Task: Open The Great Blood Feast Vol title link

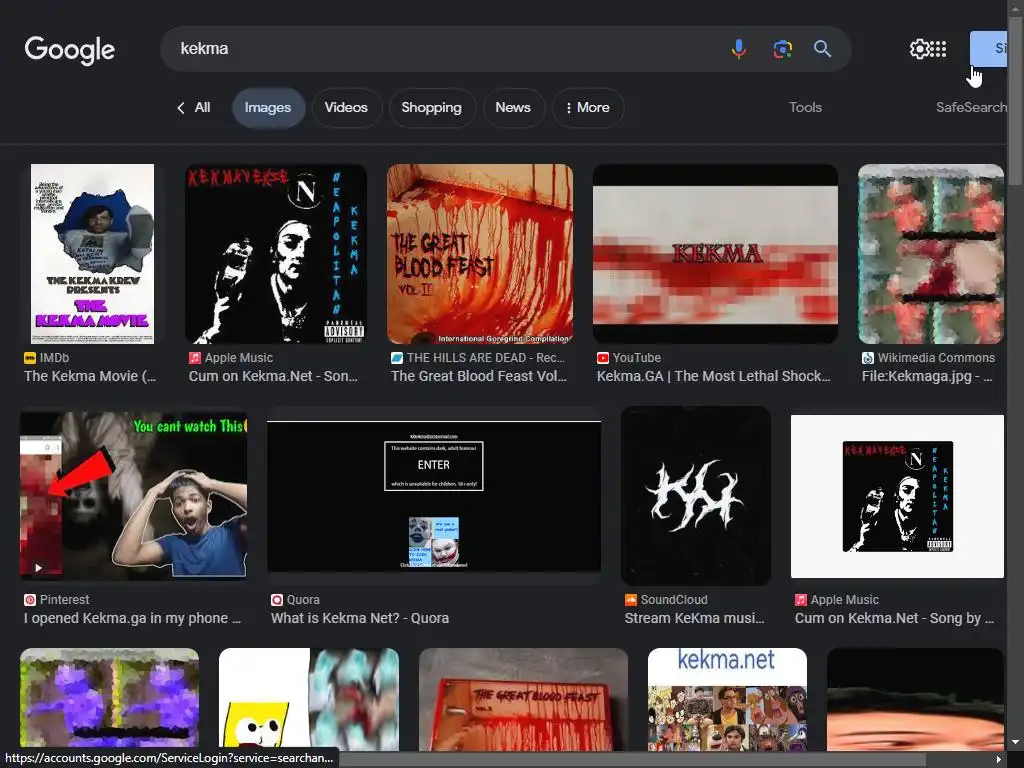Action: [x=479, y=376]
